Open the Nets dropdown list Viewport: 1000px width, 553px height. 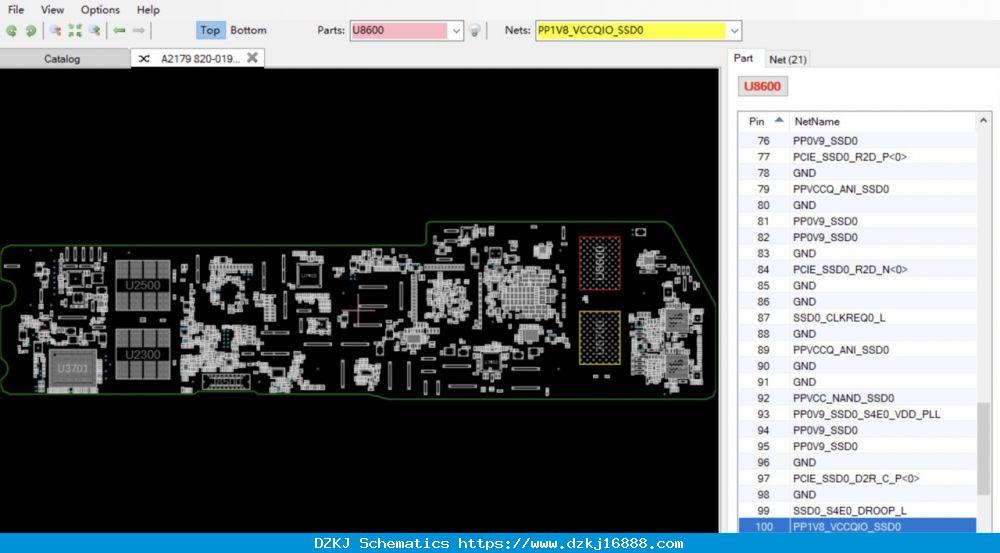point(734,30)
